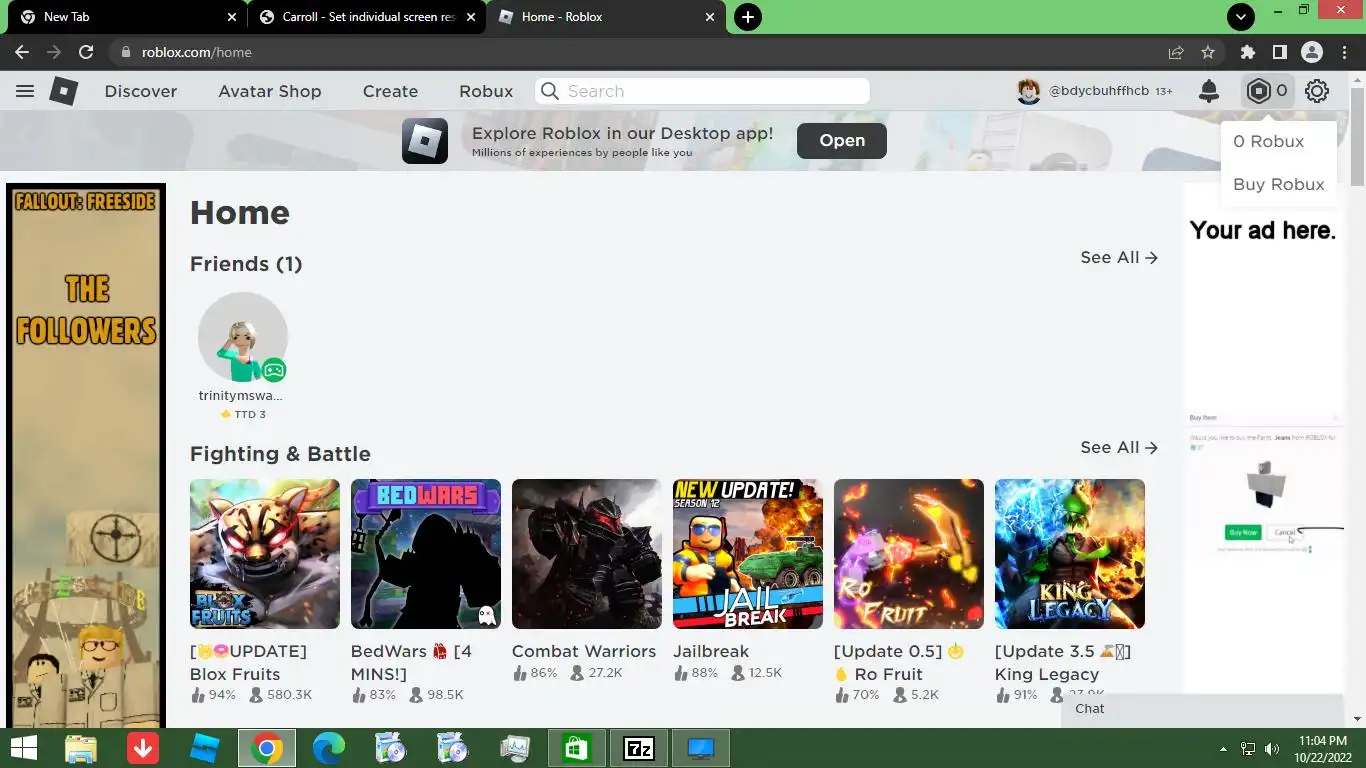1366x768 pixels.
Task: Open the settings gear icon
Action: click(x=1317, y=91)
